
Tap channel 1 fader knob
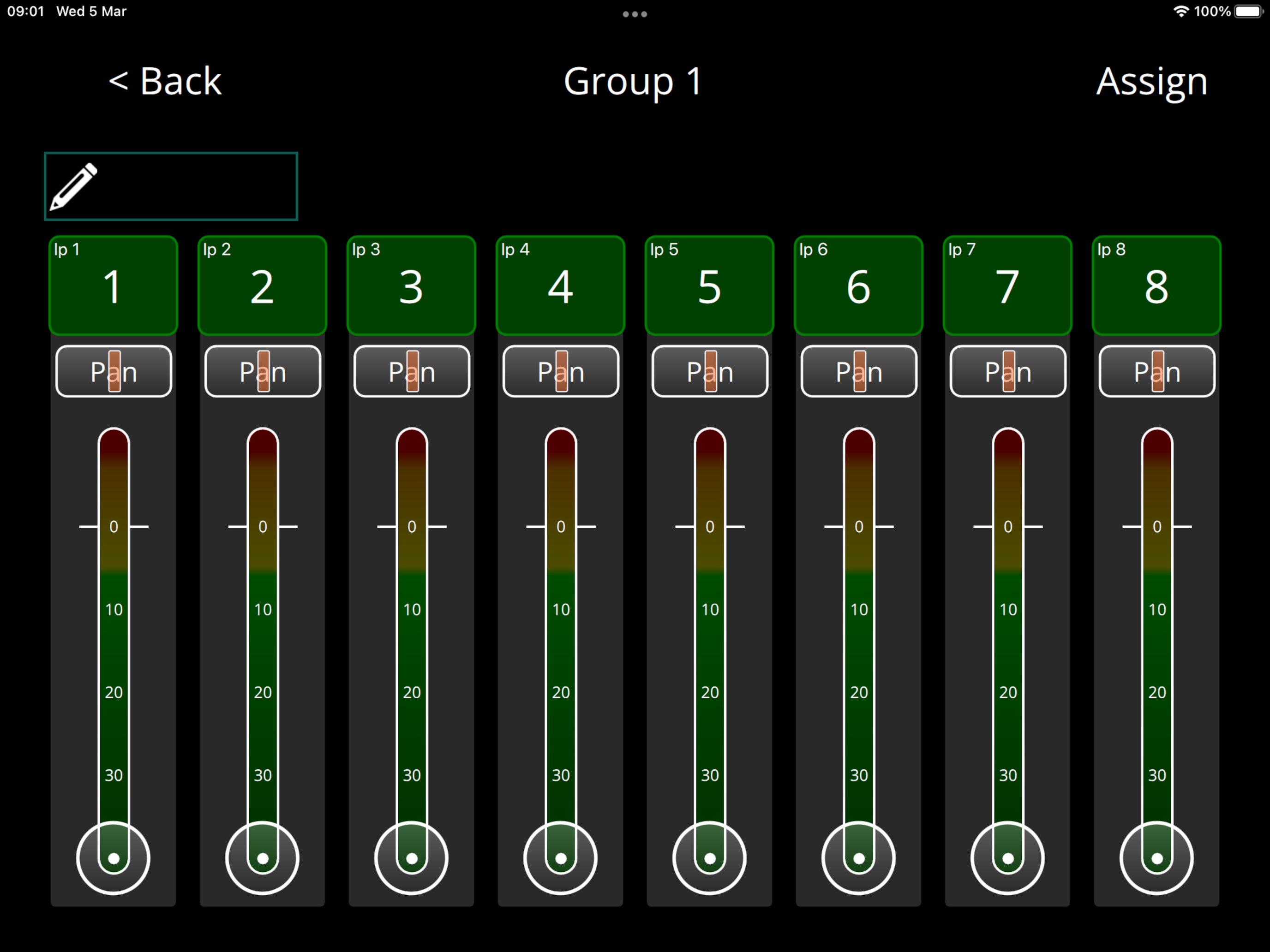click(113, 858)
